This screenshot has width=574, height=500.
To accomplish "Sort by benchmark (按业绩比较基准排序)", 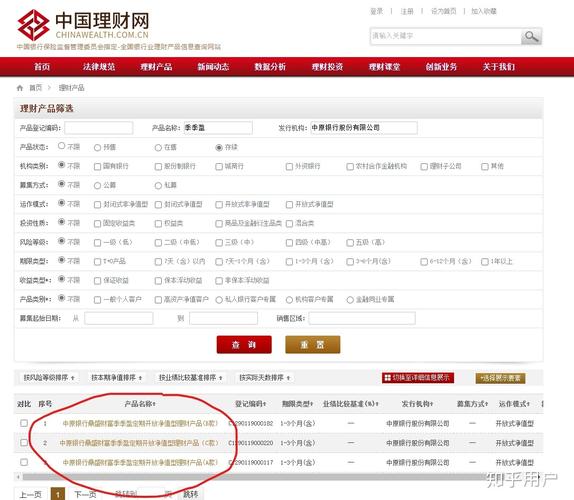I will [x=190, y=378].
